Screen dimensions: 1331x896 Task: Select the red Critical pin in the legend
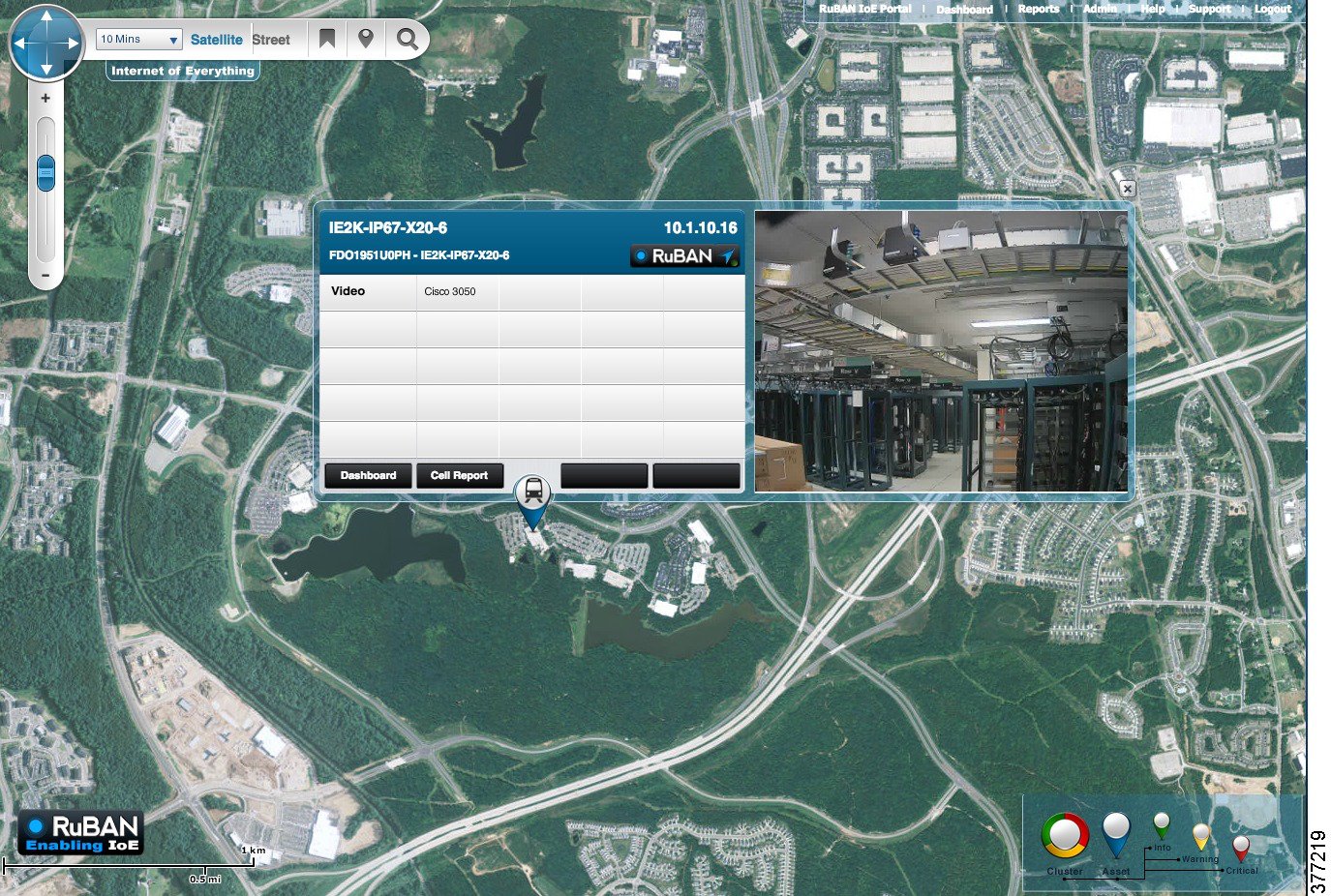point(1241,848)
